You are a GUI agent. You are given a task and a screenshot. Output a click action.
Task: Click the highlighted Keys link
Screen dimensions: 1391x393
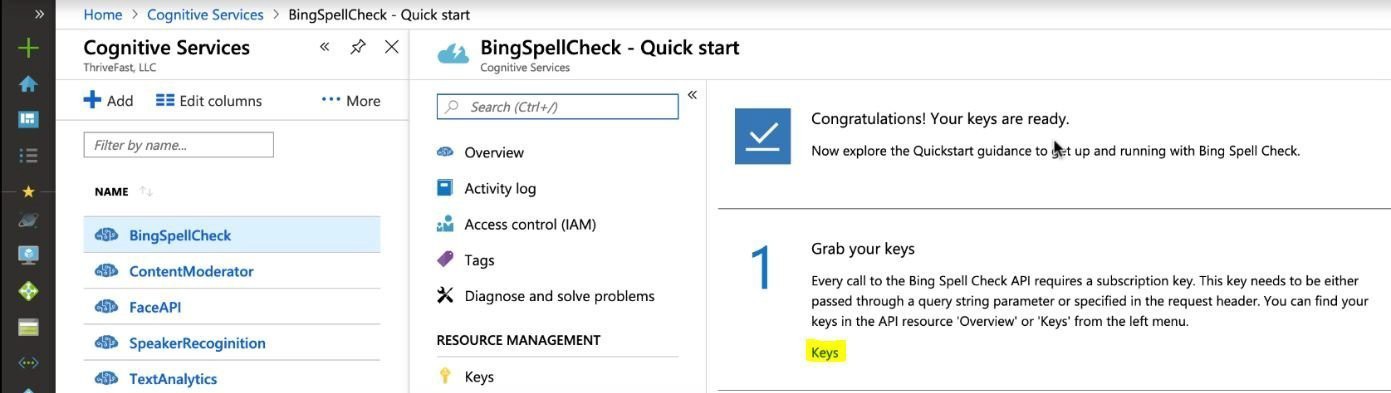(825, 352)
